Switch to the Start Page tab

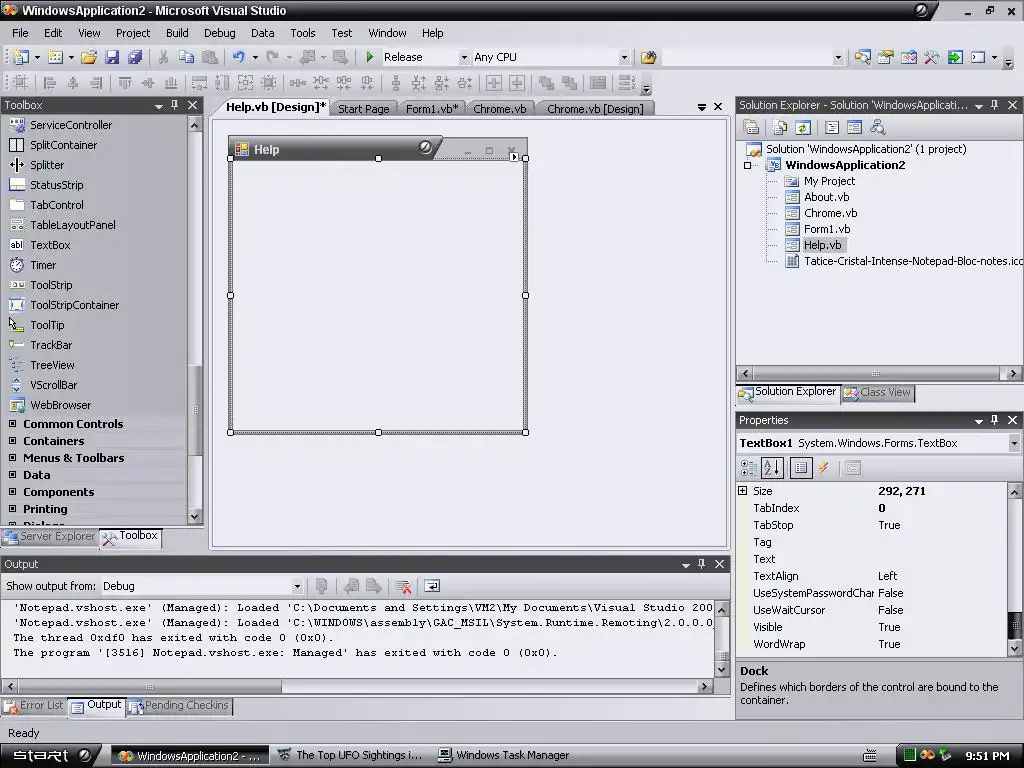pyautogui.click(x=363, y=109)
